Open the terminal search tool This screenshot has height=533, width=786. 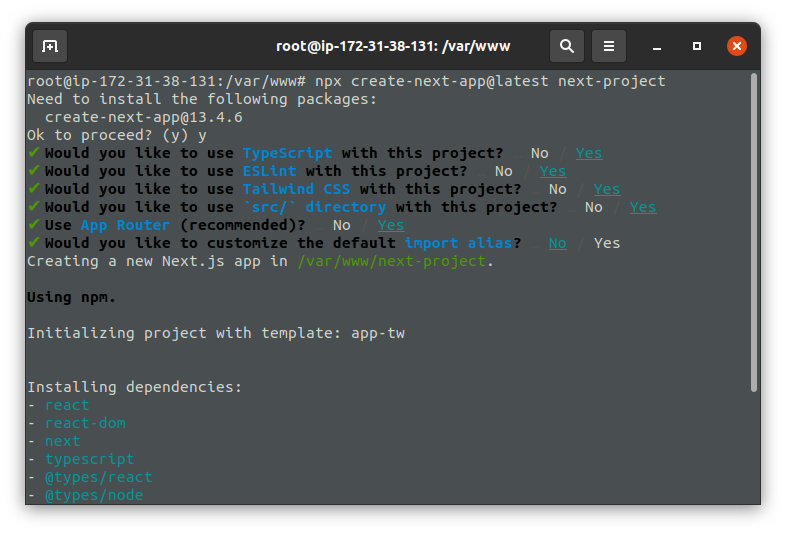pos(566,46)
